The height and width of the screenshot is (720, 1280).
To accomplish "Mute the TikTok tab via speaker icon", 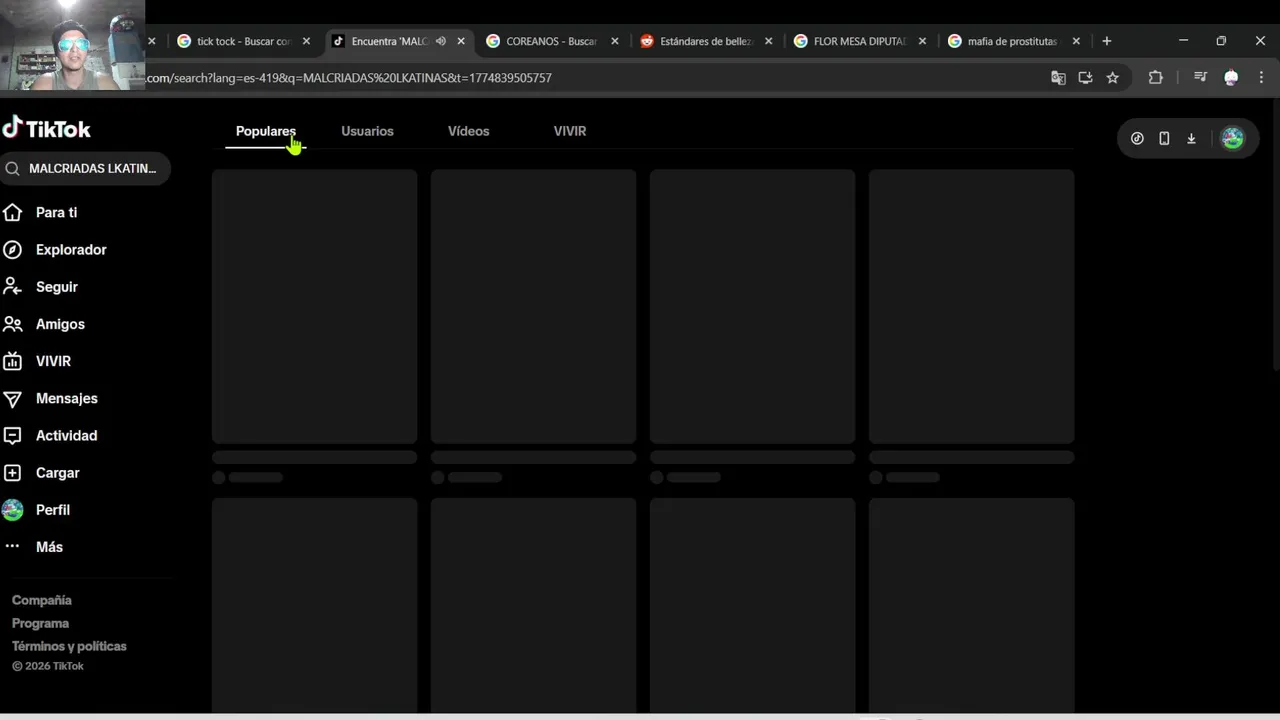I will (x=440, y=41).
